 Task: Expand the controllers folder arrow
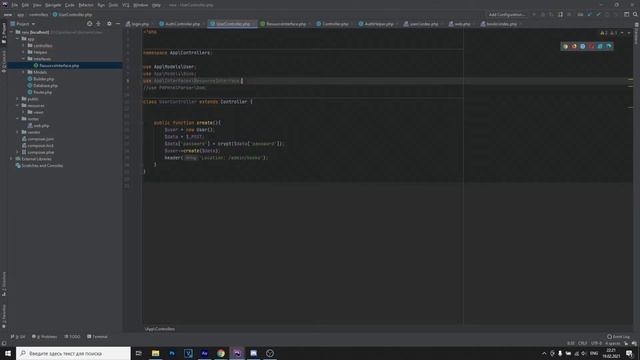coord(23,45)
